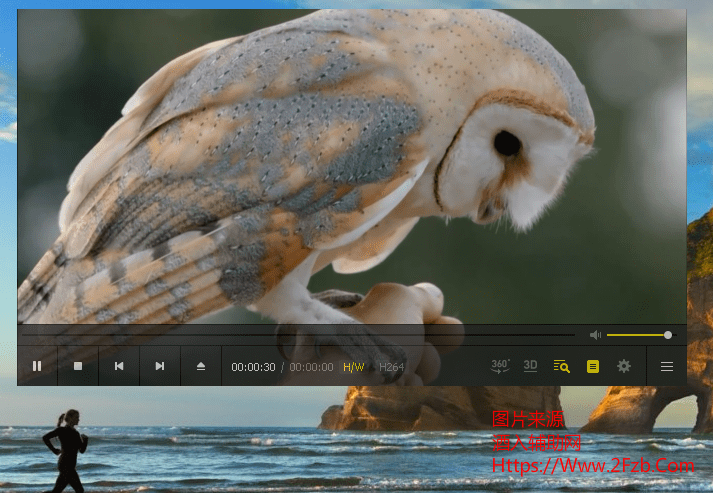The image size is (713, 493).
Task: Click the eject/open file icon
Action: coord(200,367)
